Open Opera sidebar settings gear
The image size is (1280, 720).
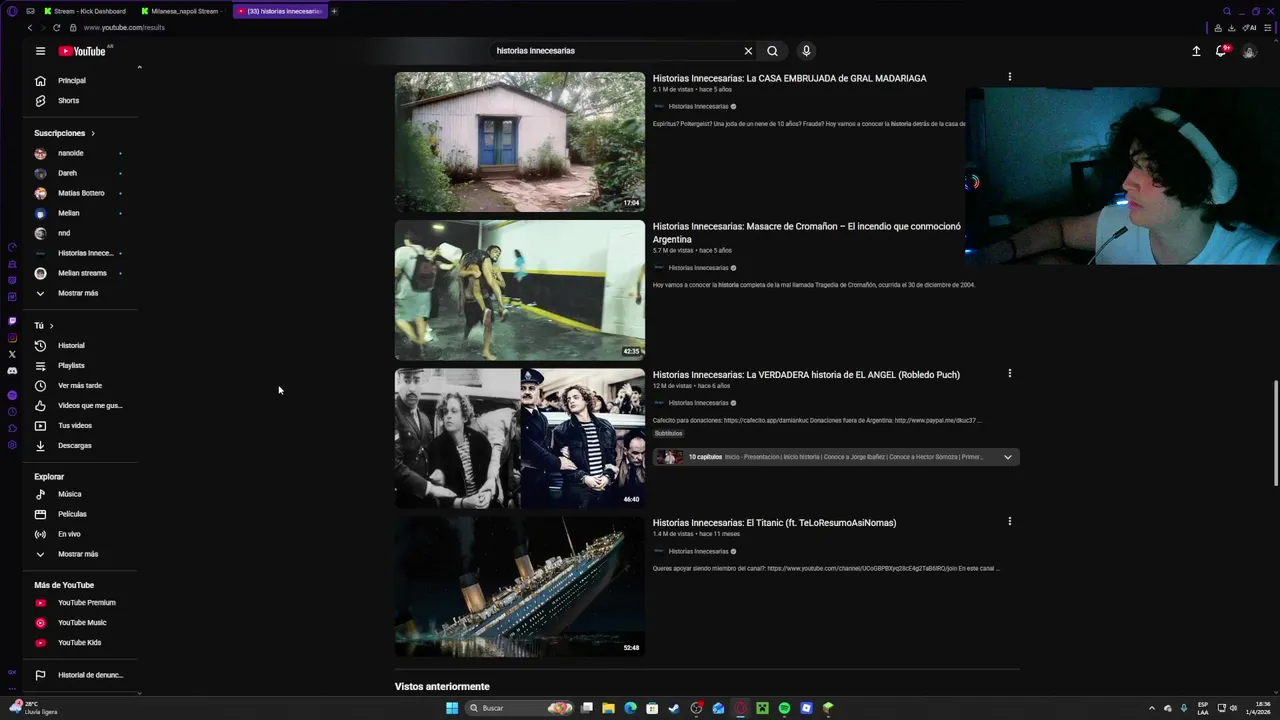pyautogui.click(x=12, y=445)
